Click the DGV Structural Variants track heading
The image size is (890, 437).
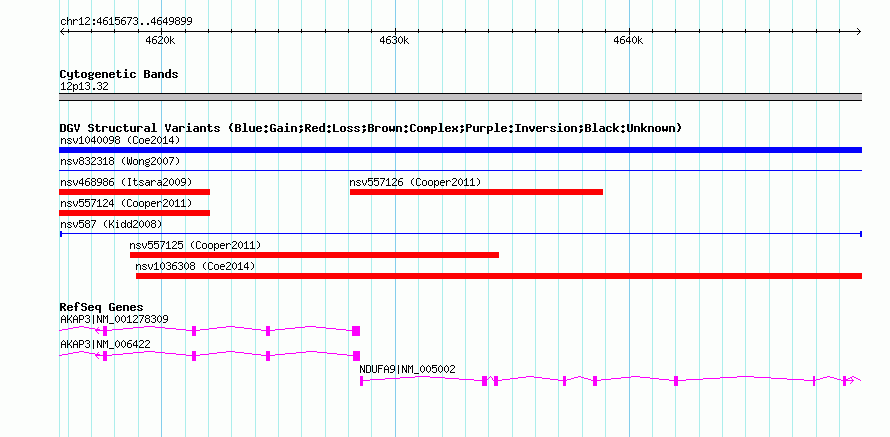[371, 128]
